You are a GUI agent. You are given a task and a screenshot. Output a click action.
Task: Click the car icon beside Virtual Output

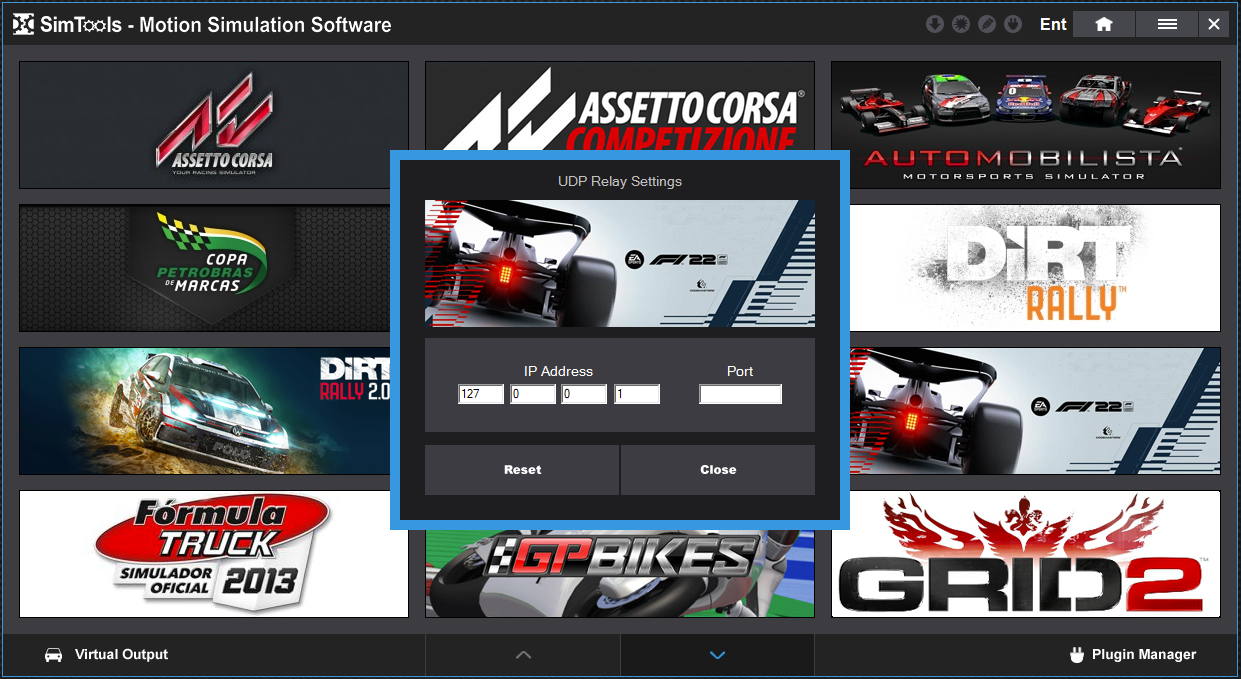(54, 655)
